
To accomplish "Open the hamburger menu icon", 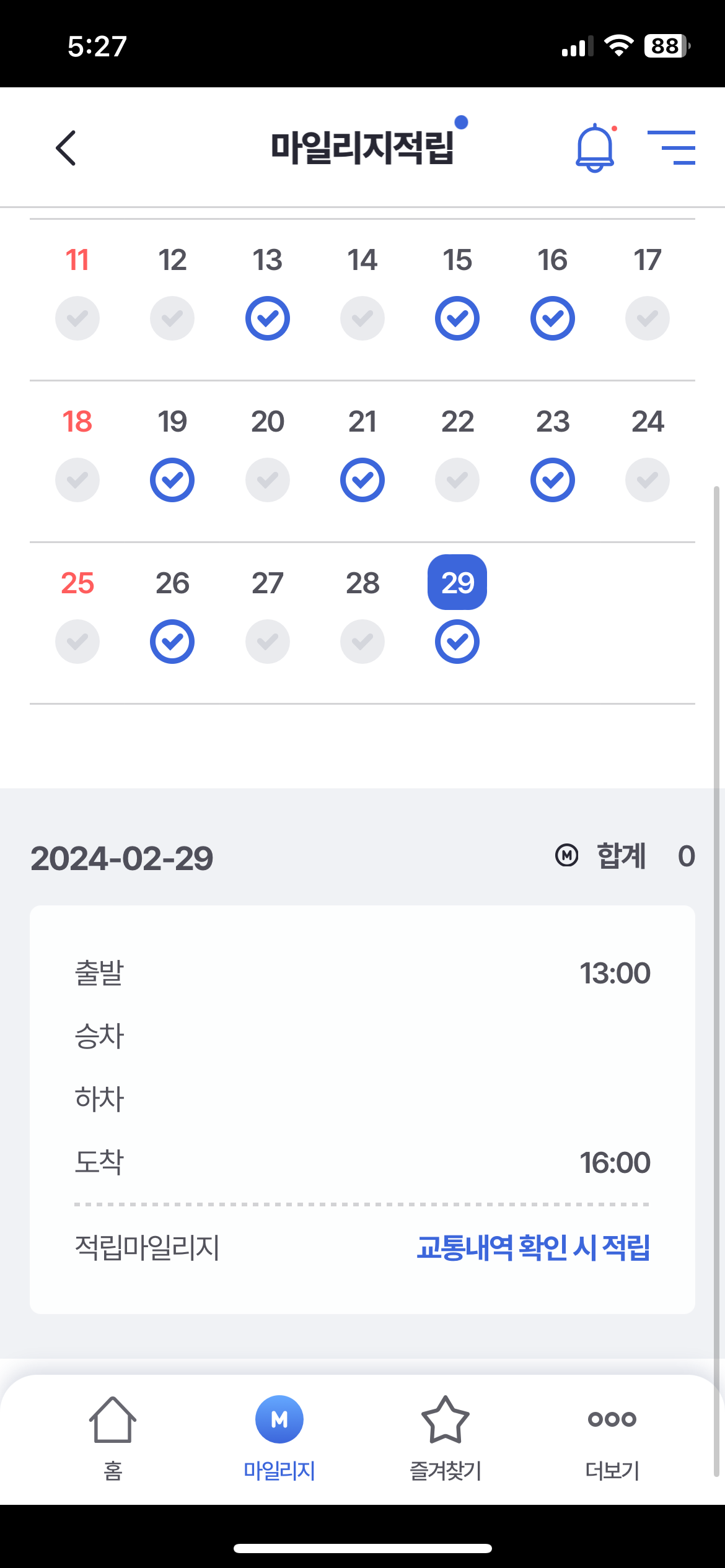I will 671,147.
